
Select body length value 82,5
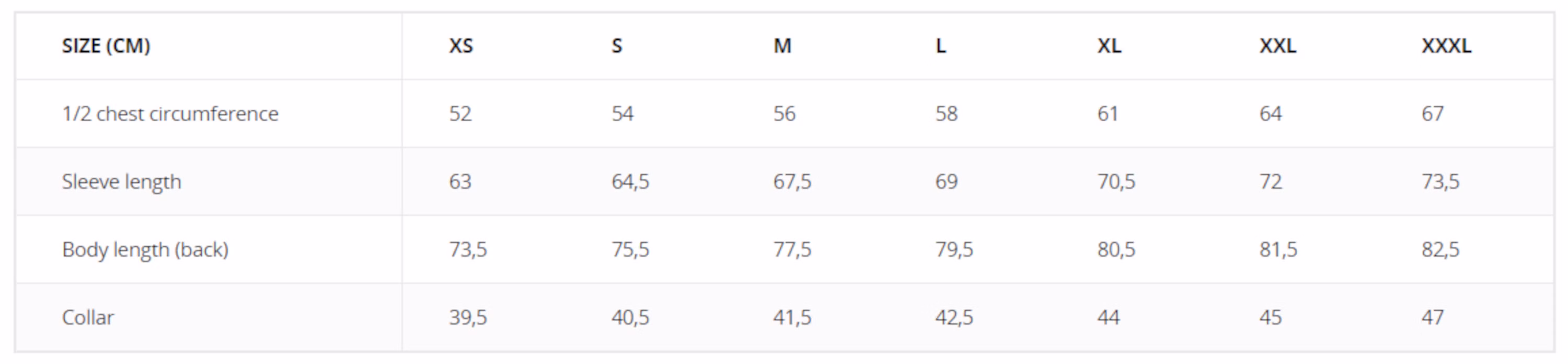point(1440,249)
